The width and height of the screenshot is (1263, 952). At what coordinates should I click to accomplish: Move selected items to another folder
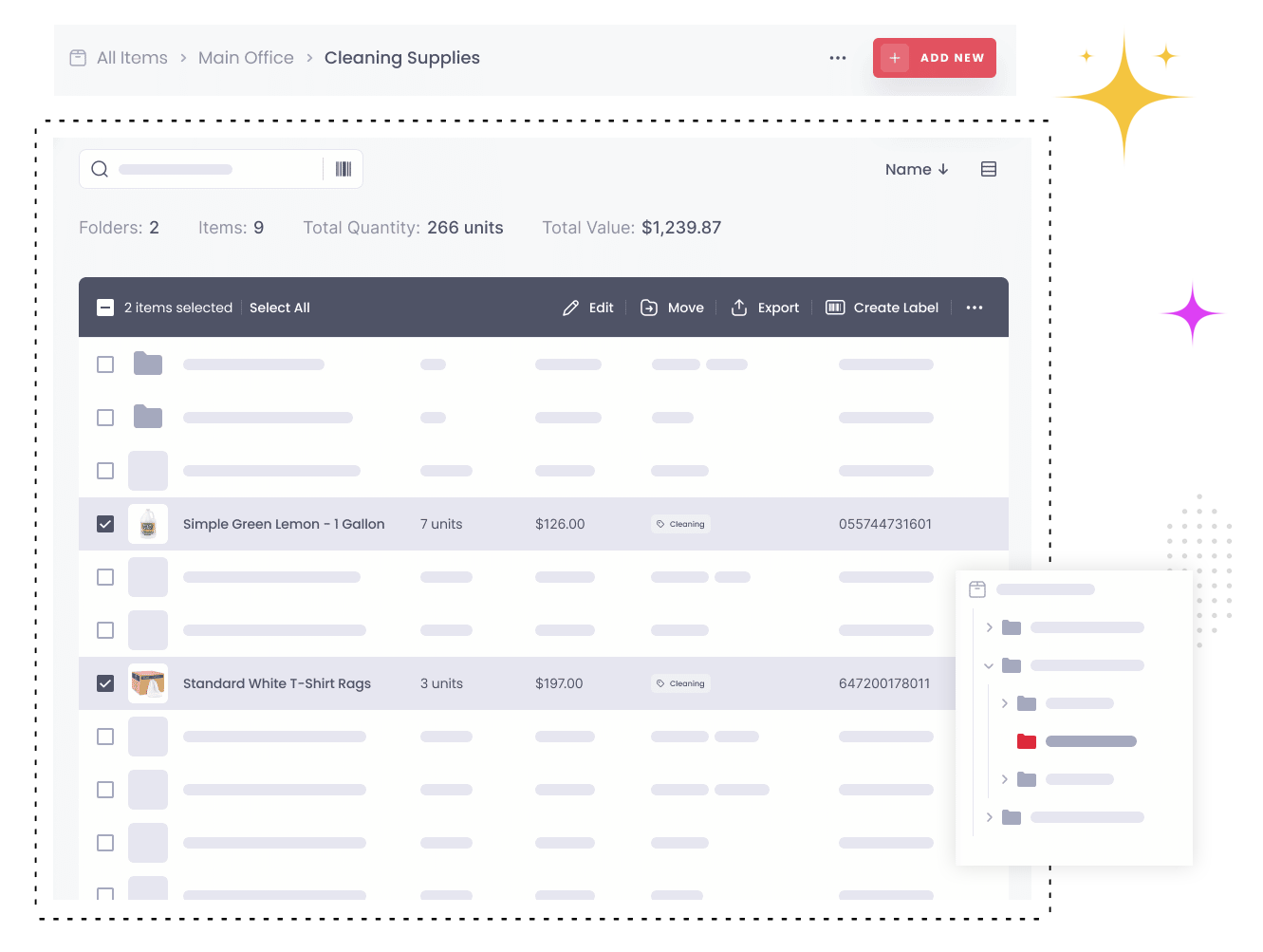pos(672,308)
